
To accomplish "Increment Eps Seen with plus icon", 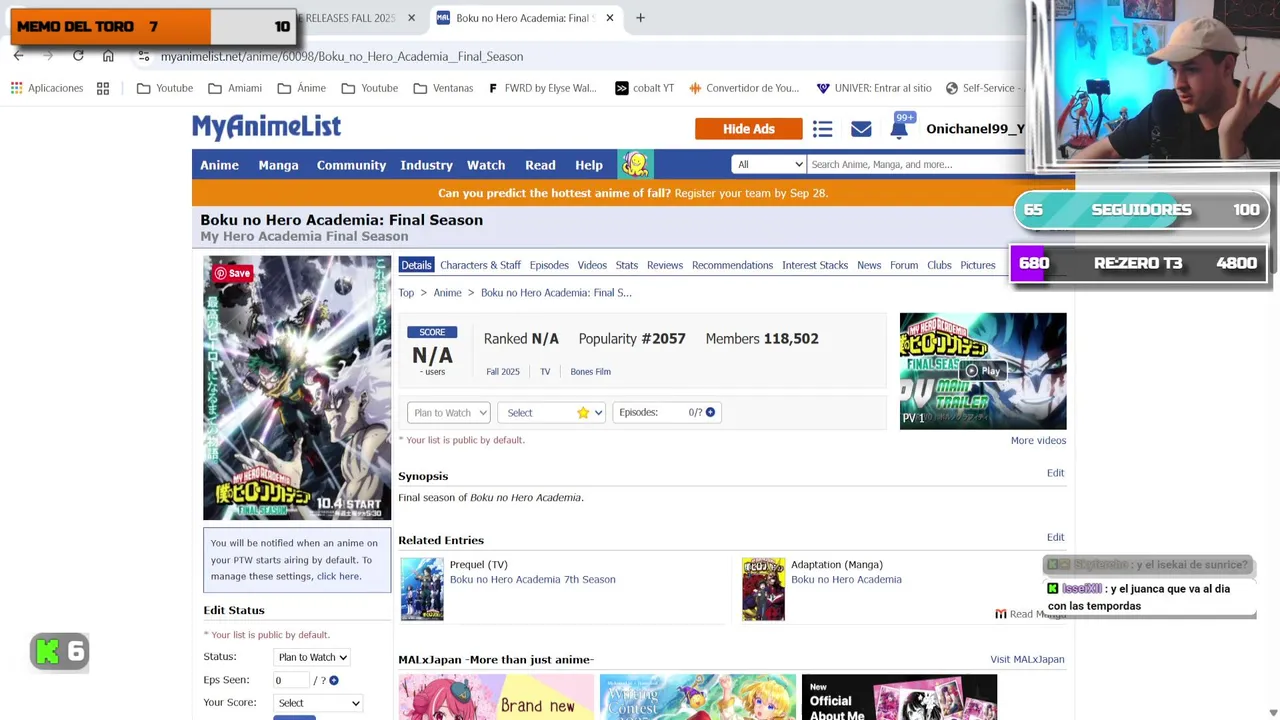I will click(334, 680).
